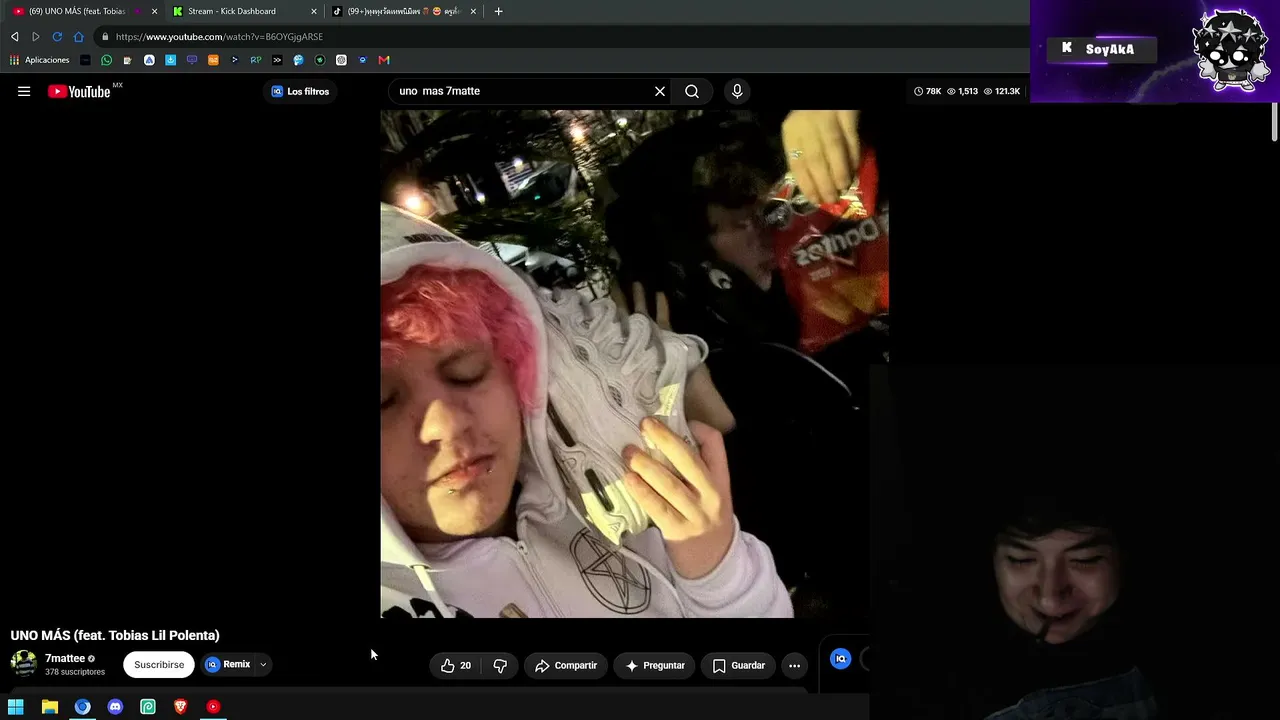Click the page vertical scrollbar
Image resolution: width=1280 pixels, height=720 pixels.
(x=1274, y=120)
